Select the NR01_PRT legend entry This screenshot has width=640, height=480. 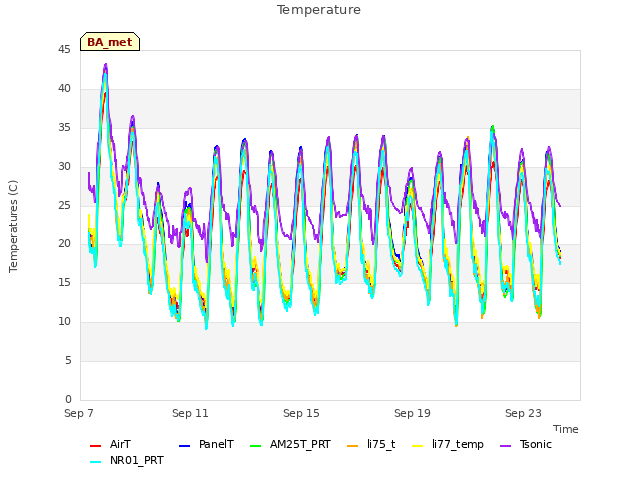[127, 460]
